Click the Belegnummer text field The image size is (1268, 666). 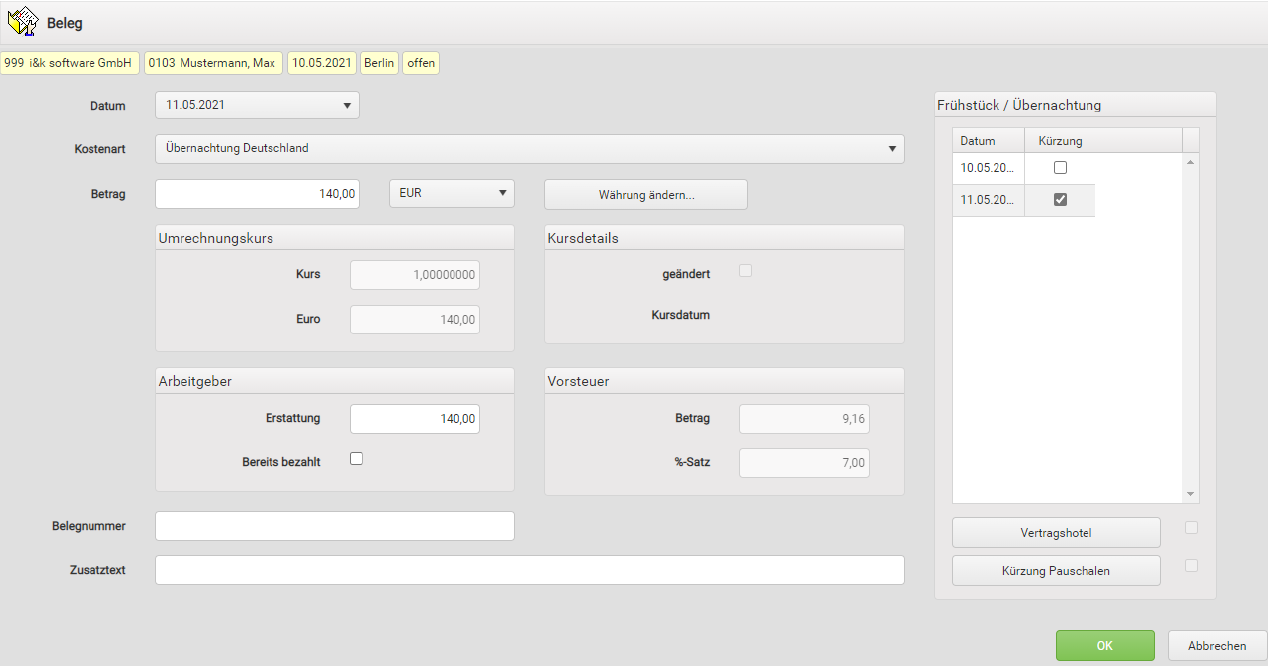click(334, 526)
